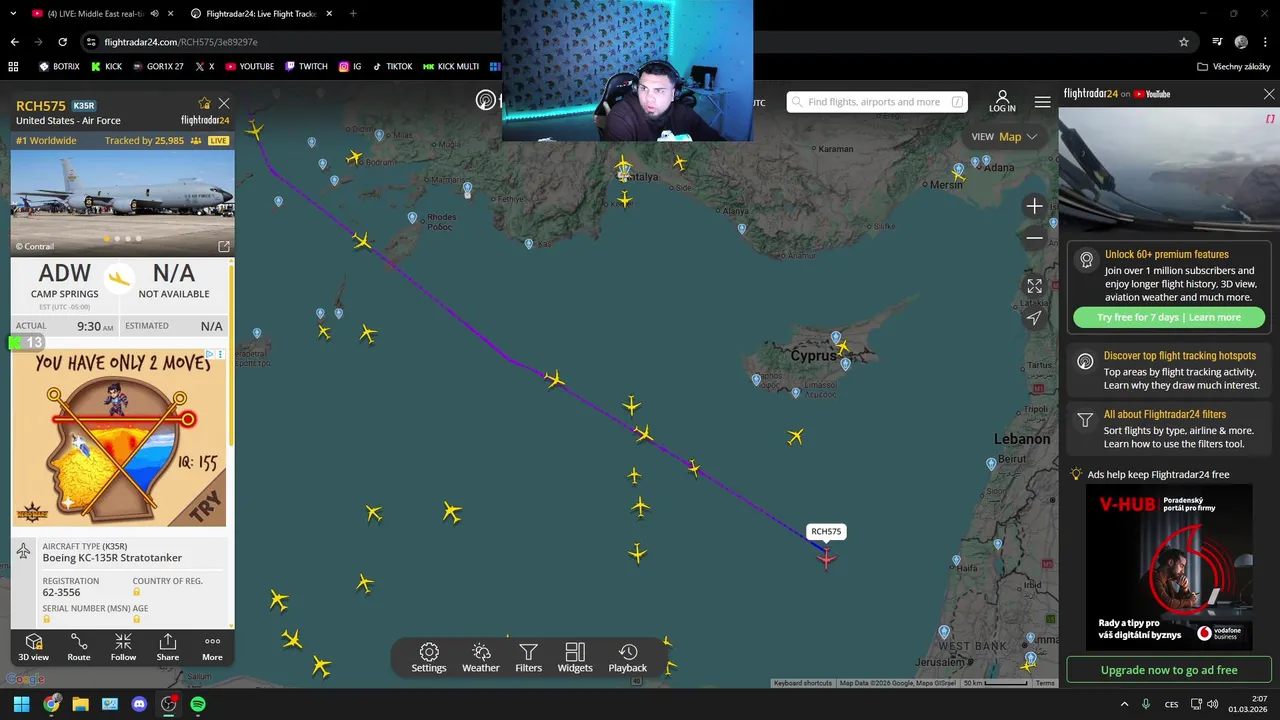Show hidden system tray icons
Screen dimensions: 1280x720
tap(1124, 704)
